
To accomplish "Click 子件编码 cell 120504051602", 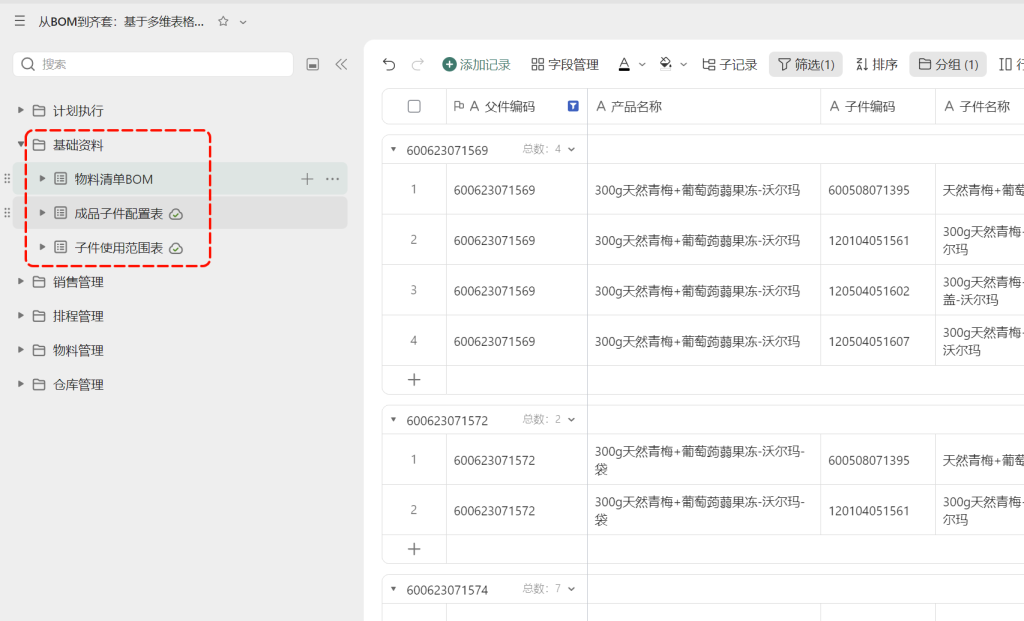I will tap(878, 291).
